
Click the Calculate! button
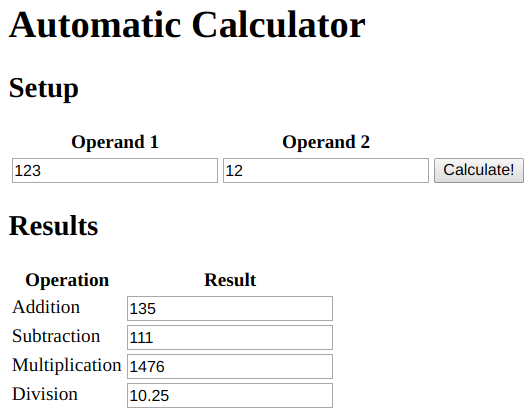478,170
